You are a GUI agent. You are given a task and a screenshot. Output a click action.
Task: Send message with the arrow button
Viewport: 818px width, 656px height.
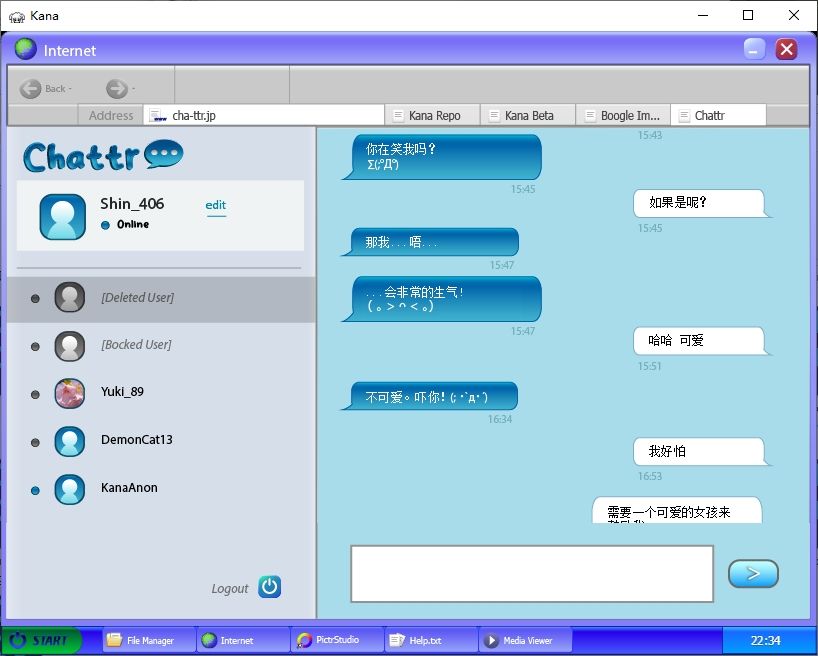(x=753, y=574)
